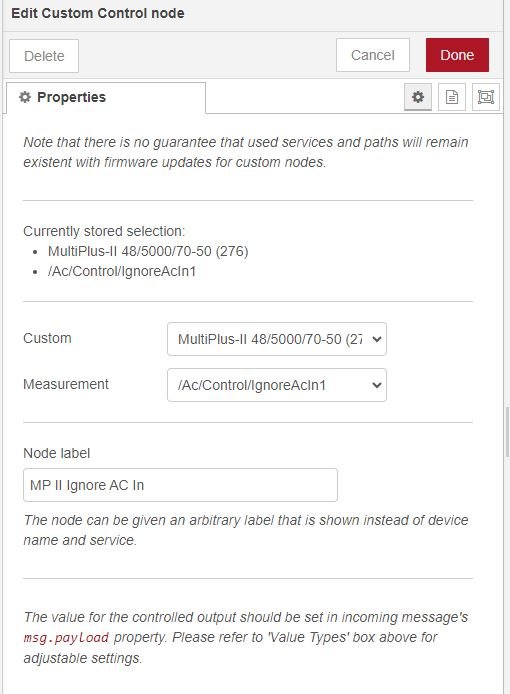Image resolution: width=510 pixels, height=694 pixels.
Task: Click the Delete button
Action: pos(44,56)
